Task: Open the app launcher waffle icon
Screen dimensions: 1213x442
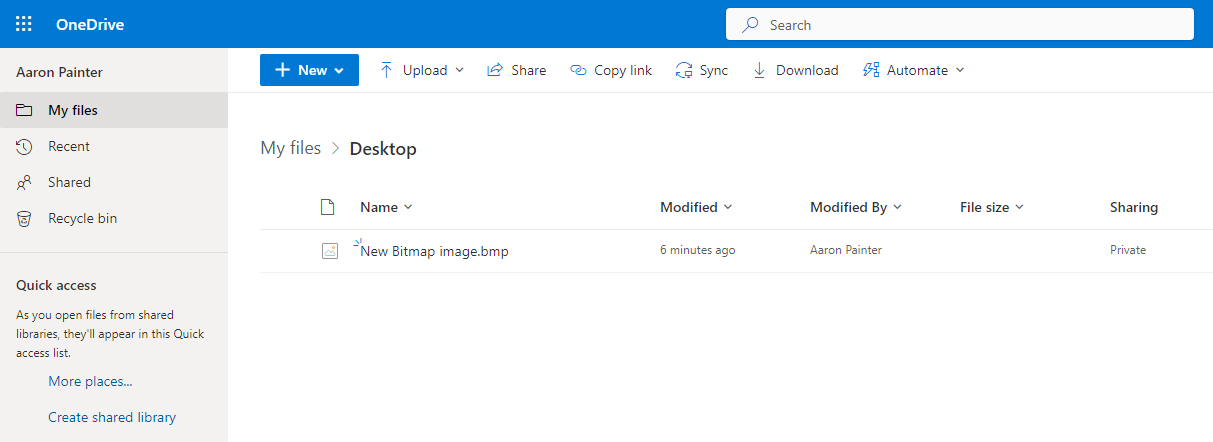Action: pos(24,24)
